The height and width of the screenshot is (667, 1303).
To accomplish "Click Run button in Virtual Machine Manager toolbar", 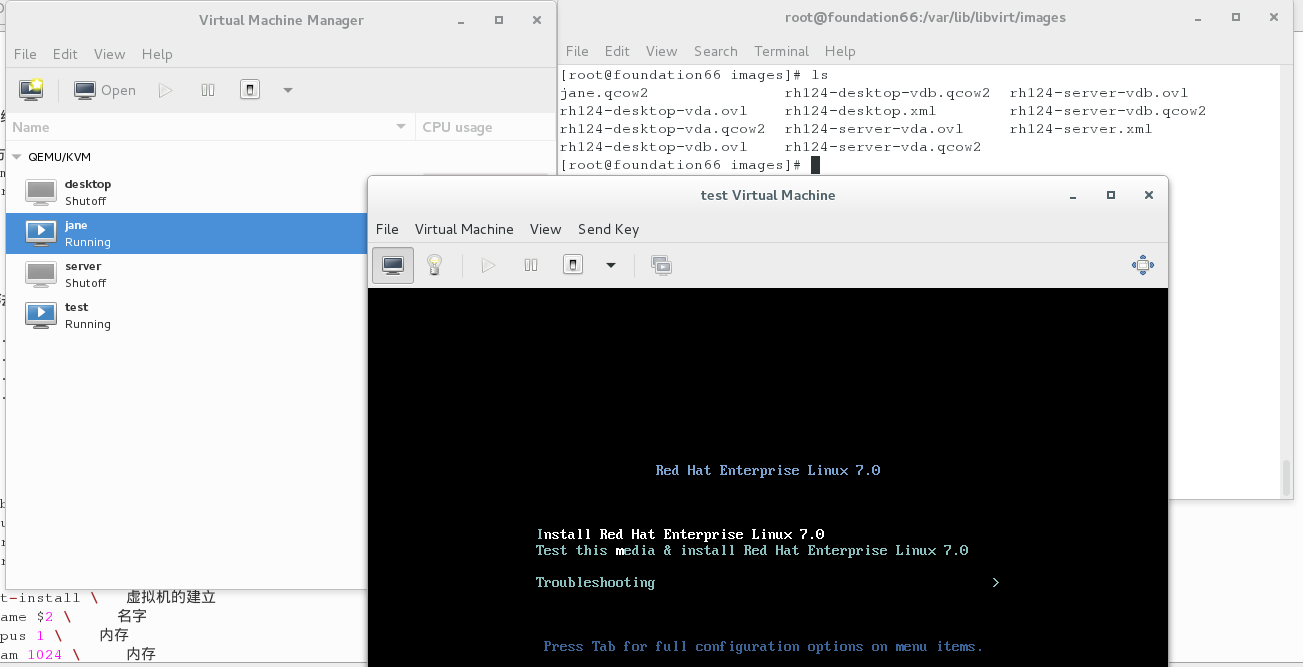I will 165,90.
